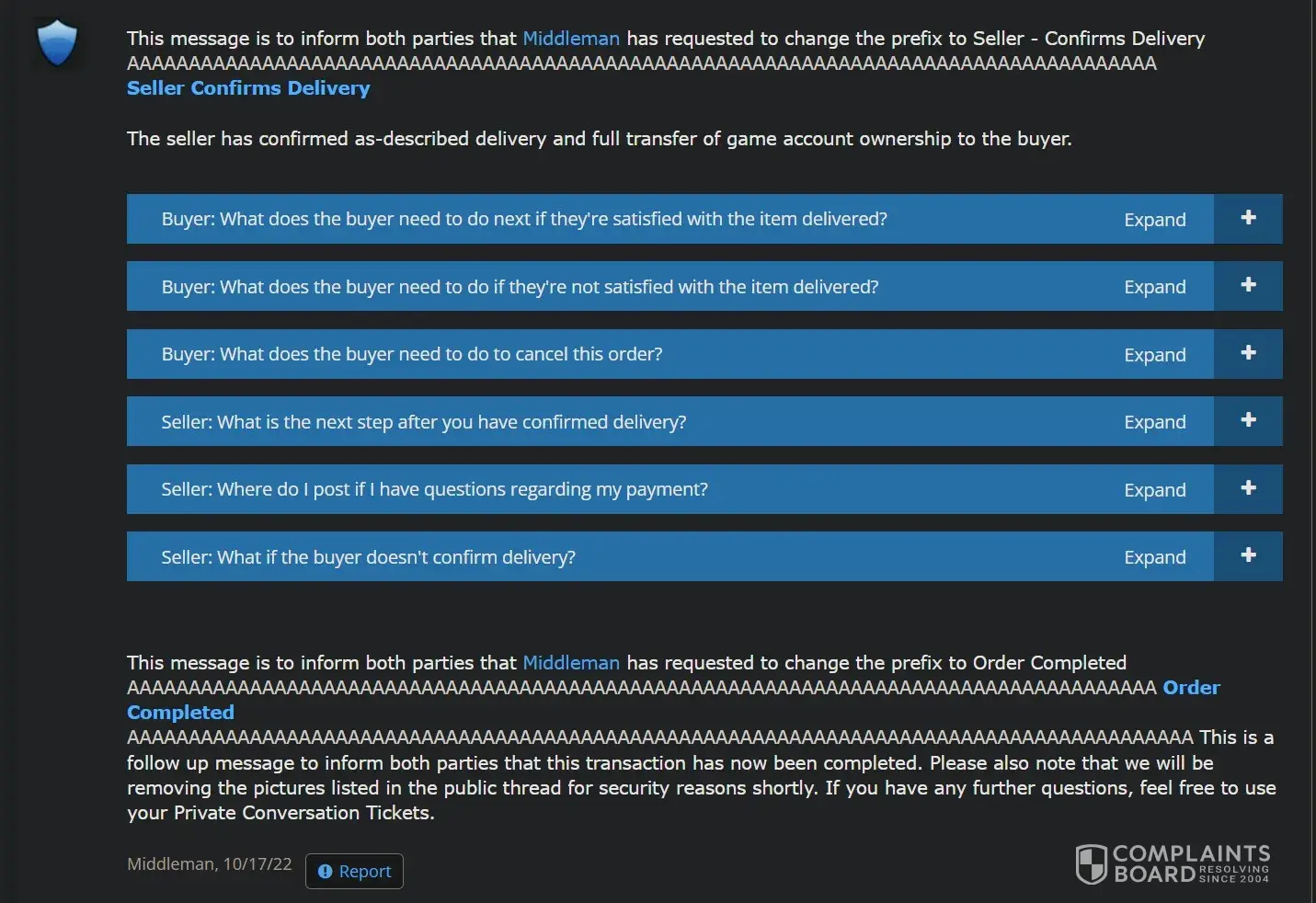Click the blue shield avatar icon

coord(57,43)
